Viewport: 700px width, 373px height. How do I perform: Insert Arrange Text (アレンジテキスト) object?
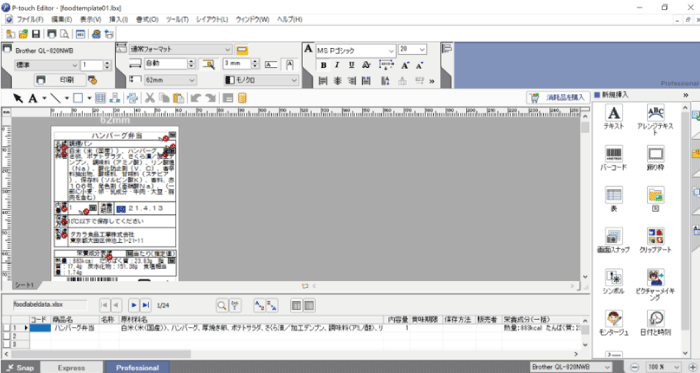point(655,120)
